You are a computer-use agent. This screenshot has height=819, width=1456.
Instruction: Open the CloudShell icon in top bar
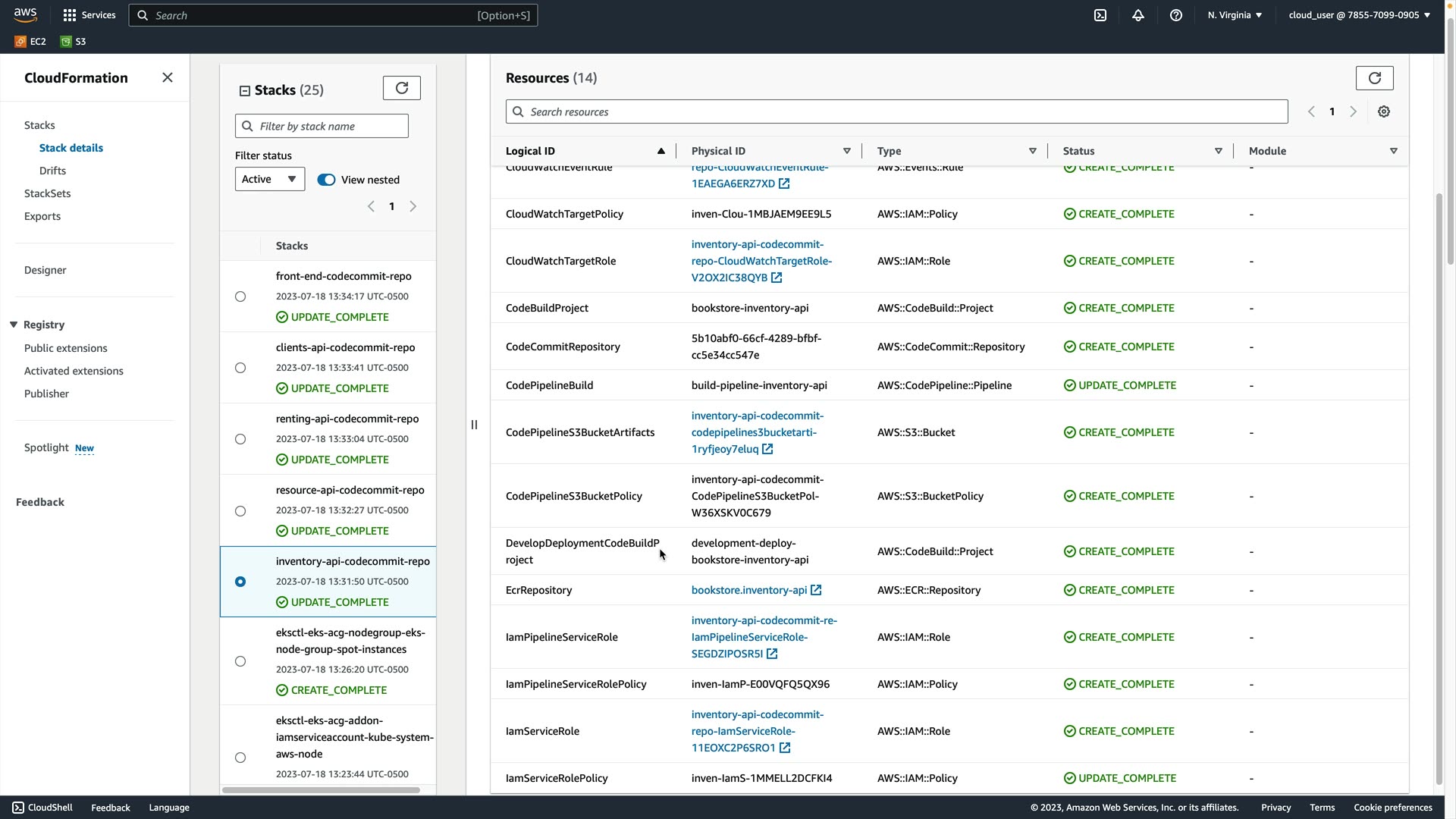click(1100, 15)
